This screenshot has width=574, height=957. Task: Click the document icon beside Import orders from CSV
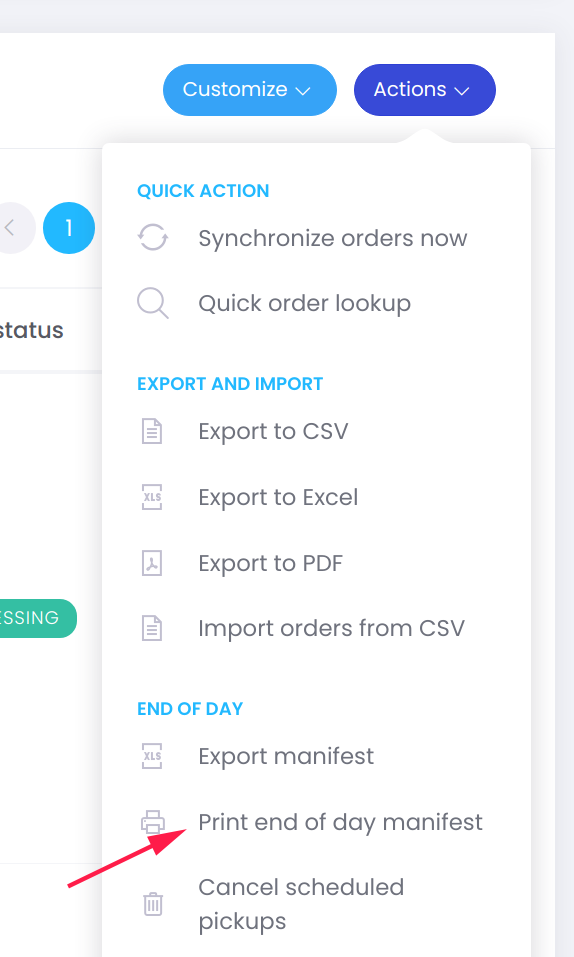pos(152,628)
